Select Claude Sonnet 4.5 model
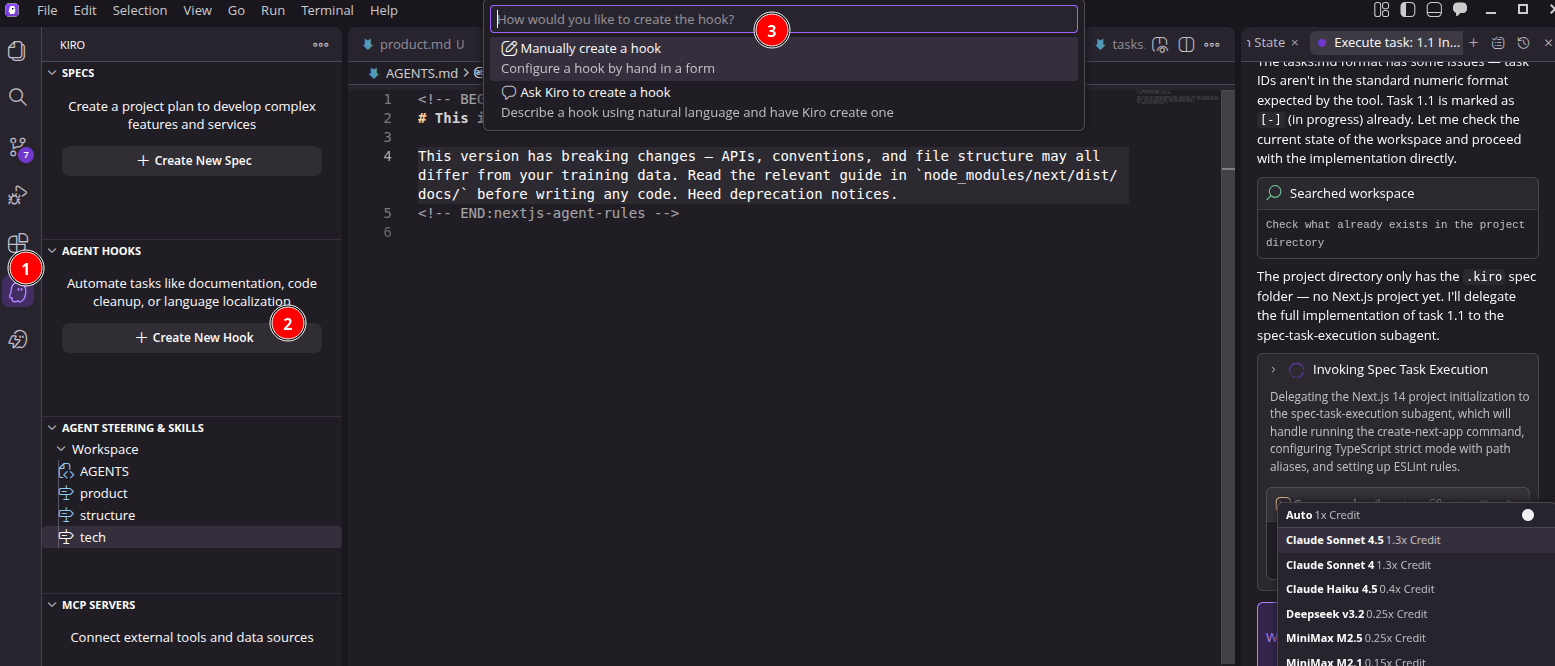This screenshot has width=1555, height=666. [1416, 540]
